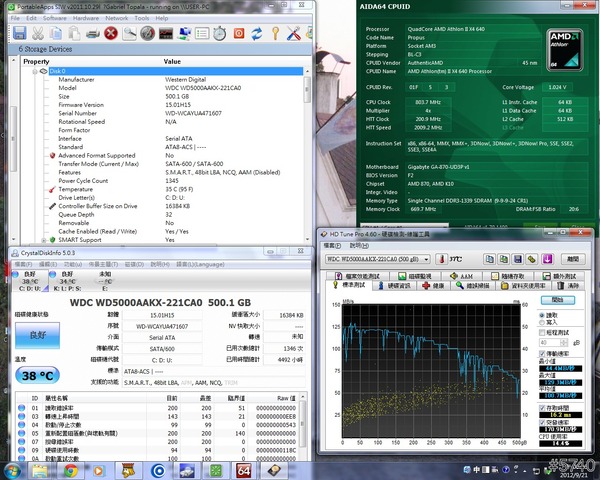Viewport: 600px width, 480px height.
Task: Click the printer icon in SIW toolbar
Action: pyautogui.click(x=91, y=32)
